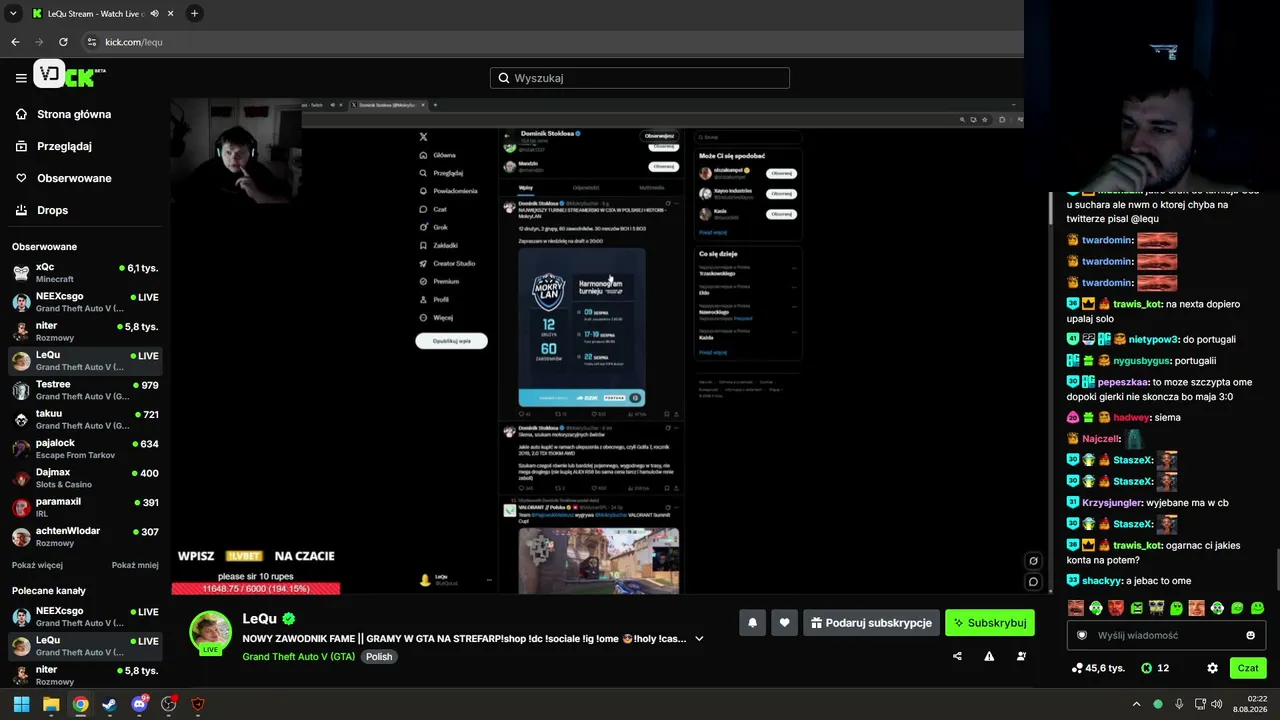Click the user icon next to report
This screenshot has width=1280, height=720.
(1021, 656)
